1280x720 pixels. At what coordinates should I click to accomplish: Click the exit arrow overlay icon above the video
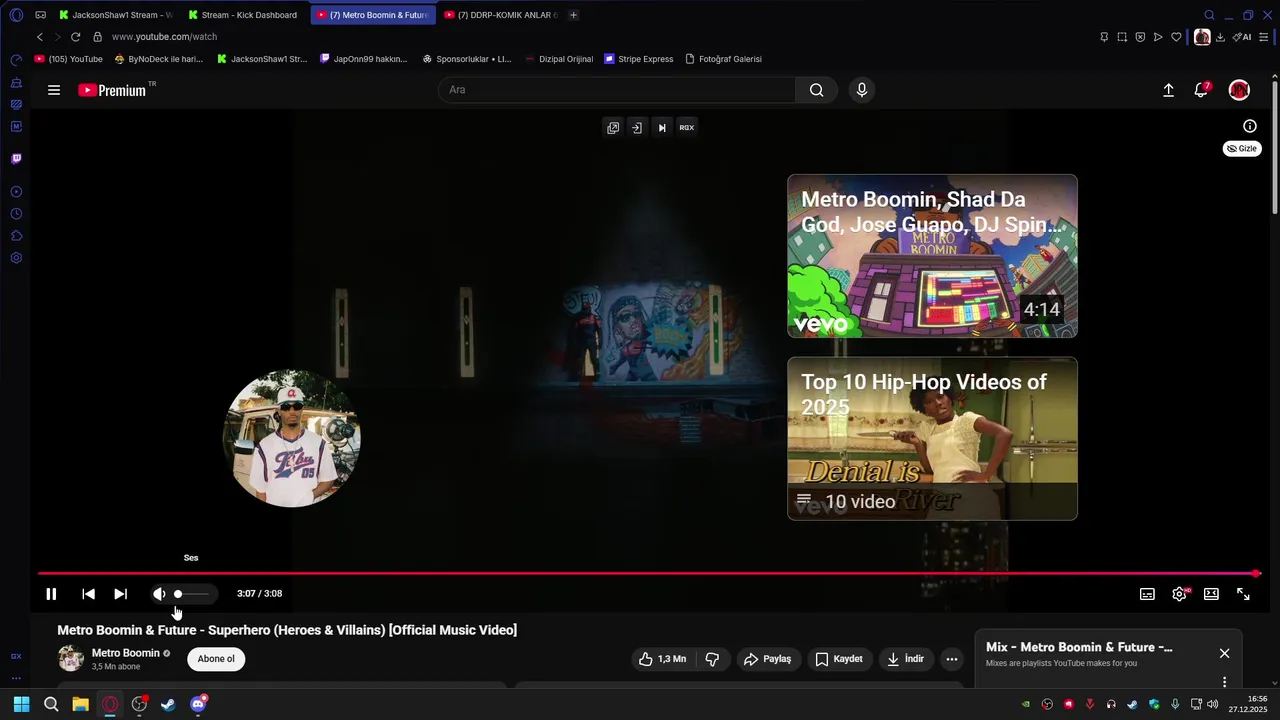coord(637,127)
